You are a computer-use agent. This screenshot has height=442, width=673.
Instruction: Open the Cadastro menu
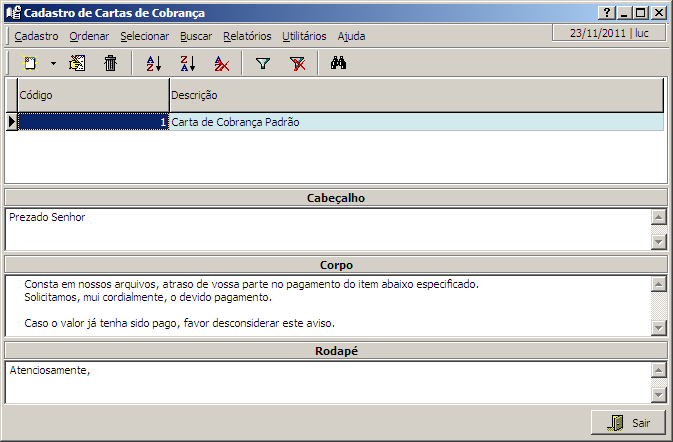click(x=36, y=36)
